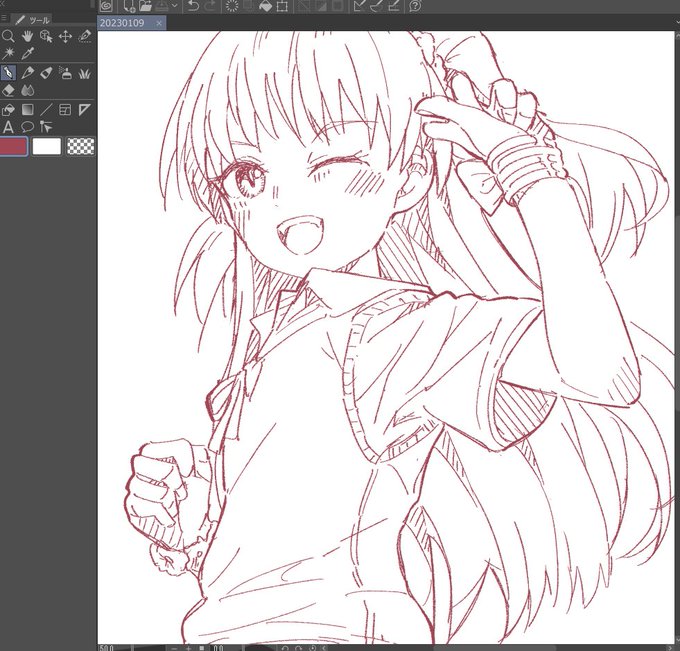The height and width of the screenshot is (651, 680).
Task: Select the Selection pen tool
Action: coord(85,36)
